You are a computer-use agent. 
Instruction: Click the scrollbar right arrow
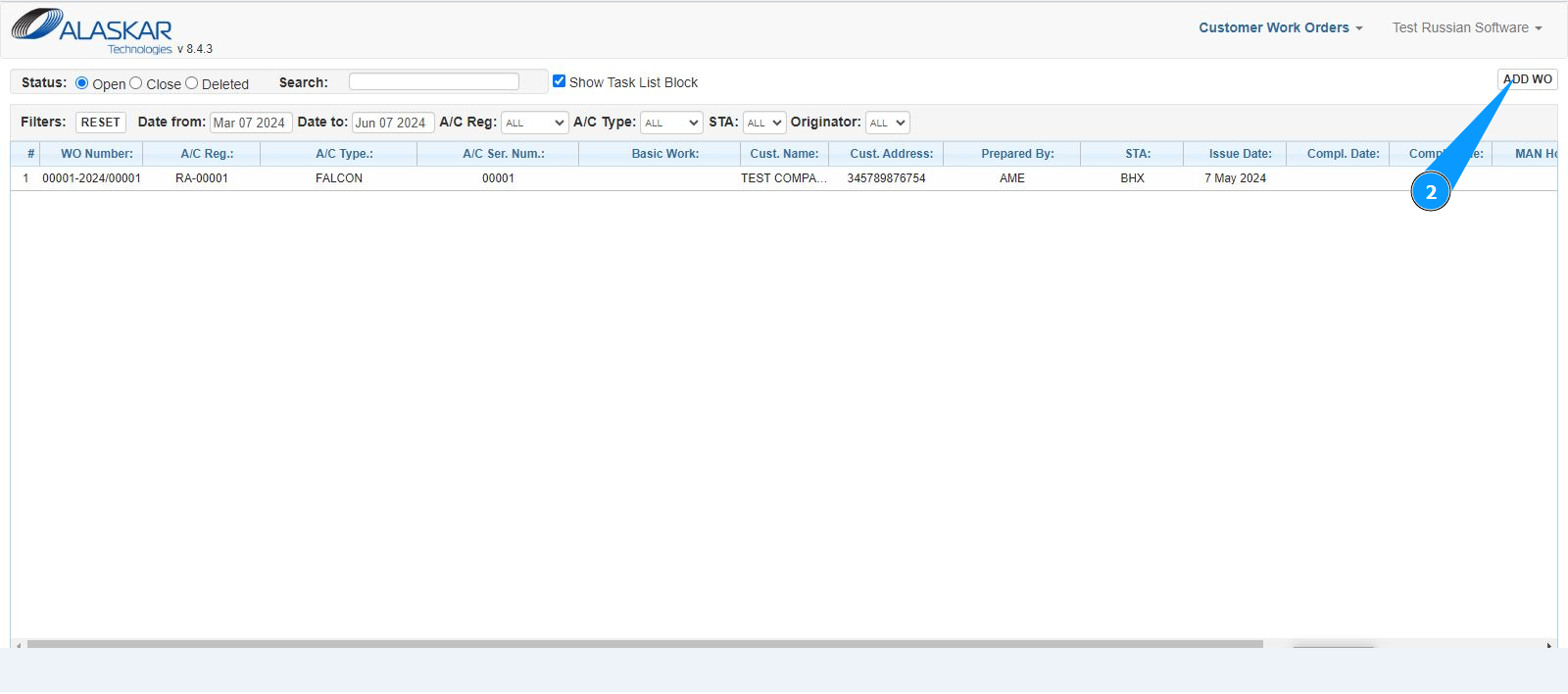pyautogui.click(x=1549, y=644)
